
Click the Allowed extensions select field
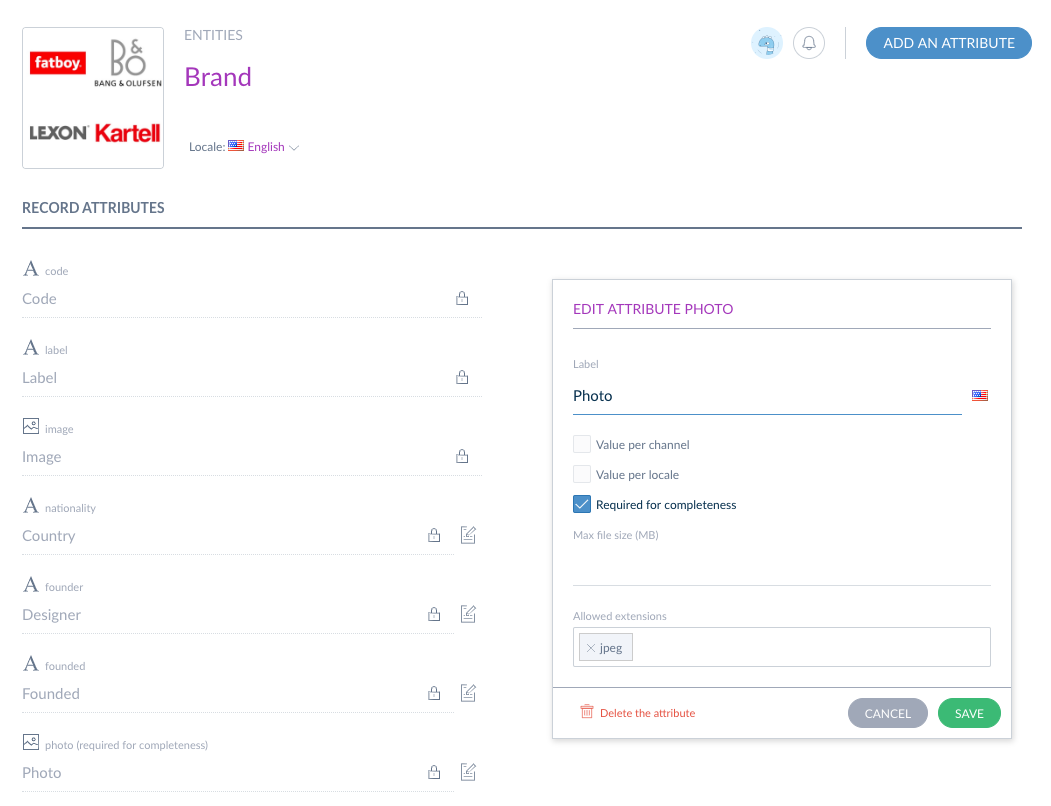[810, 648]
